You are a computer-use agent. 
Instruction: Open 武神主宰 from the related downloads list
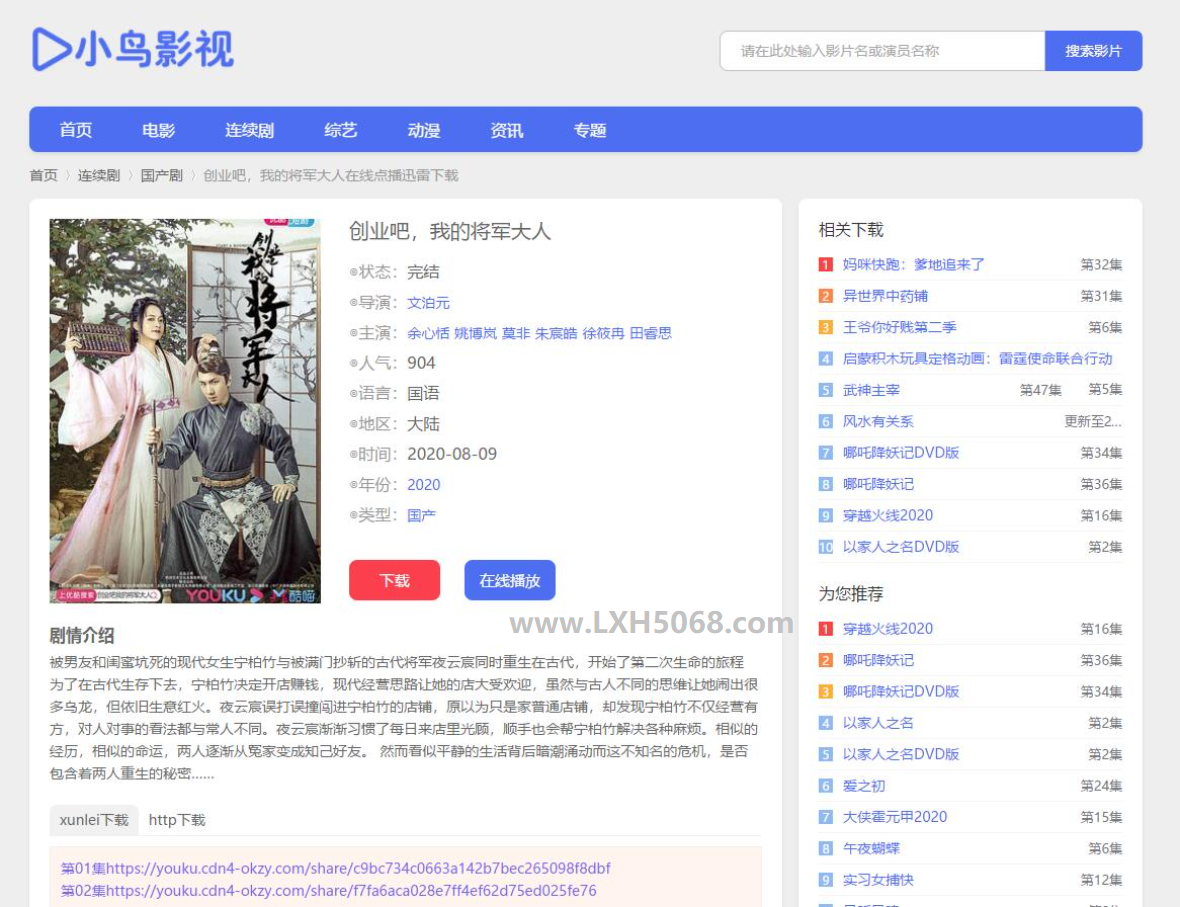pos(872,389)
